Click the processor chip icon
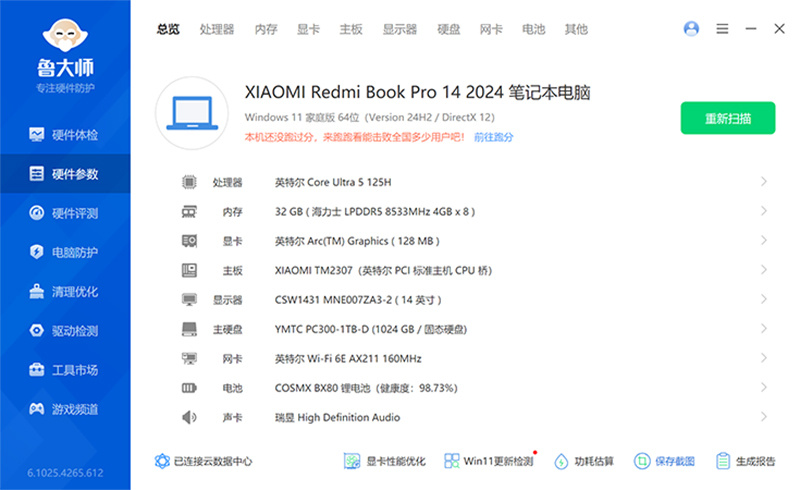Viewport: 800px width, 490px height. click(x=189, y=182)
